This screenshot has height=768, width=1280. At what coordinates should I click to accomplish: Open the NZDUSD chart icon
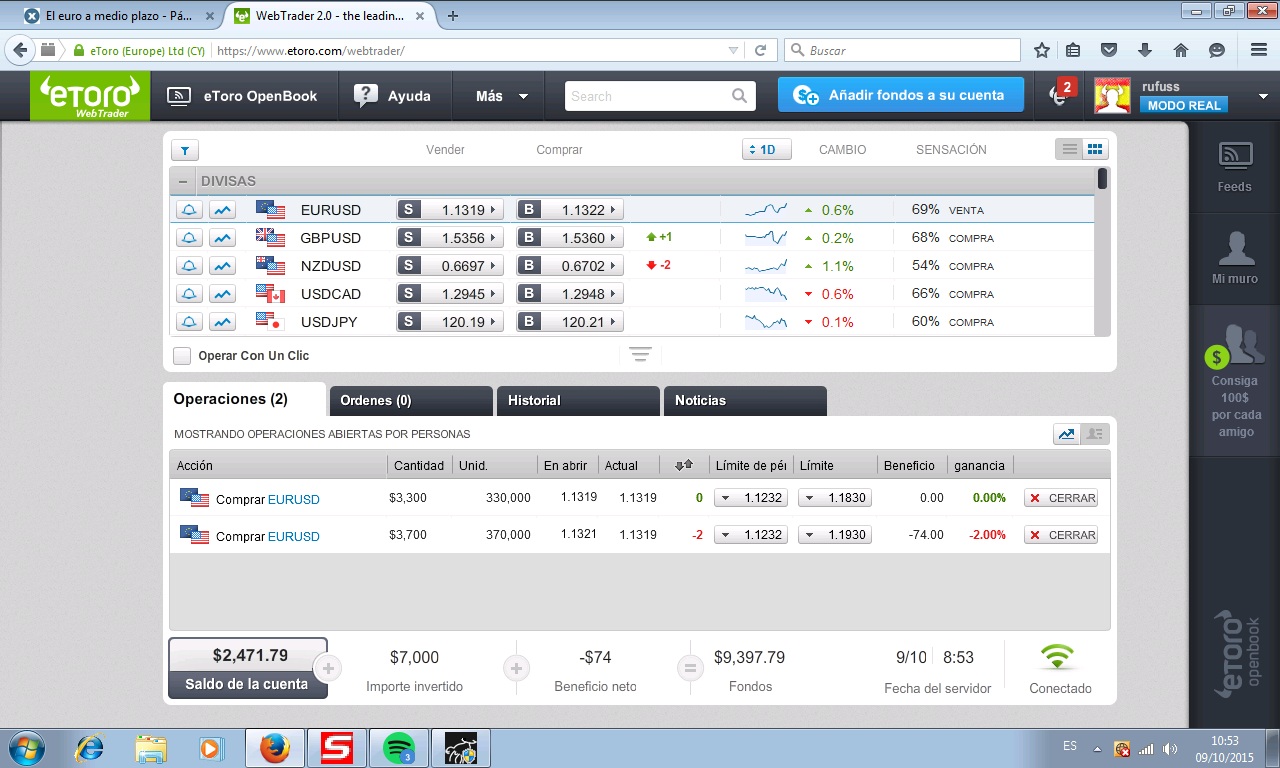tap(222, 266)
